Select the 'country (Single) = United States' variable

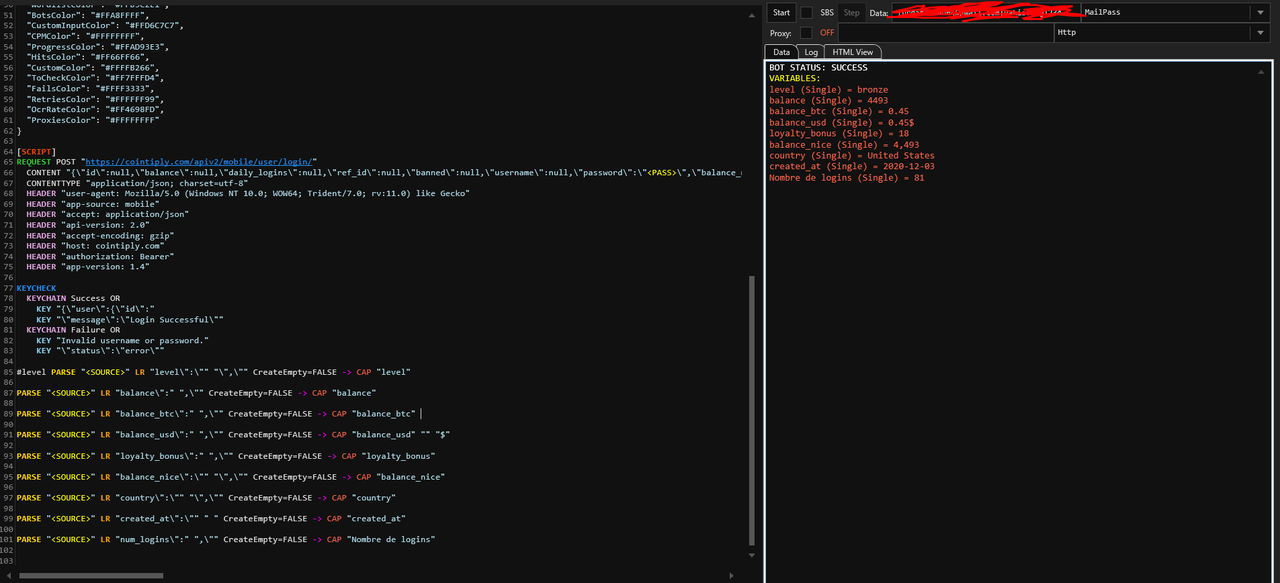tap(852, 156)
